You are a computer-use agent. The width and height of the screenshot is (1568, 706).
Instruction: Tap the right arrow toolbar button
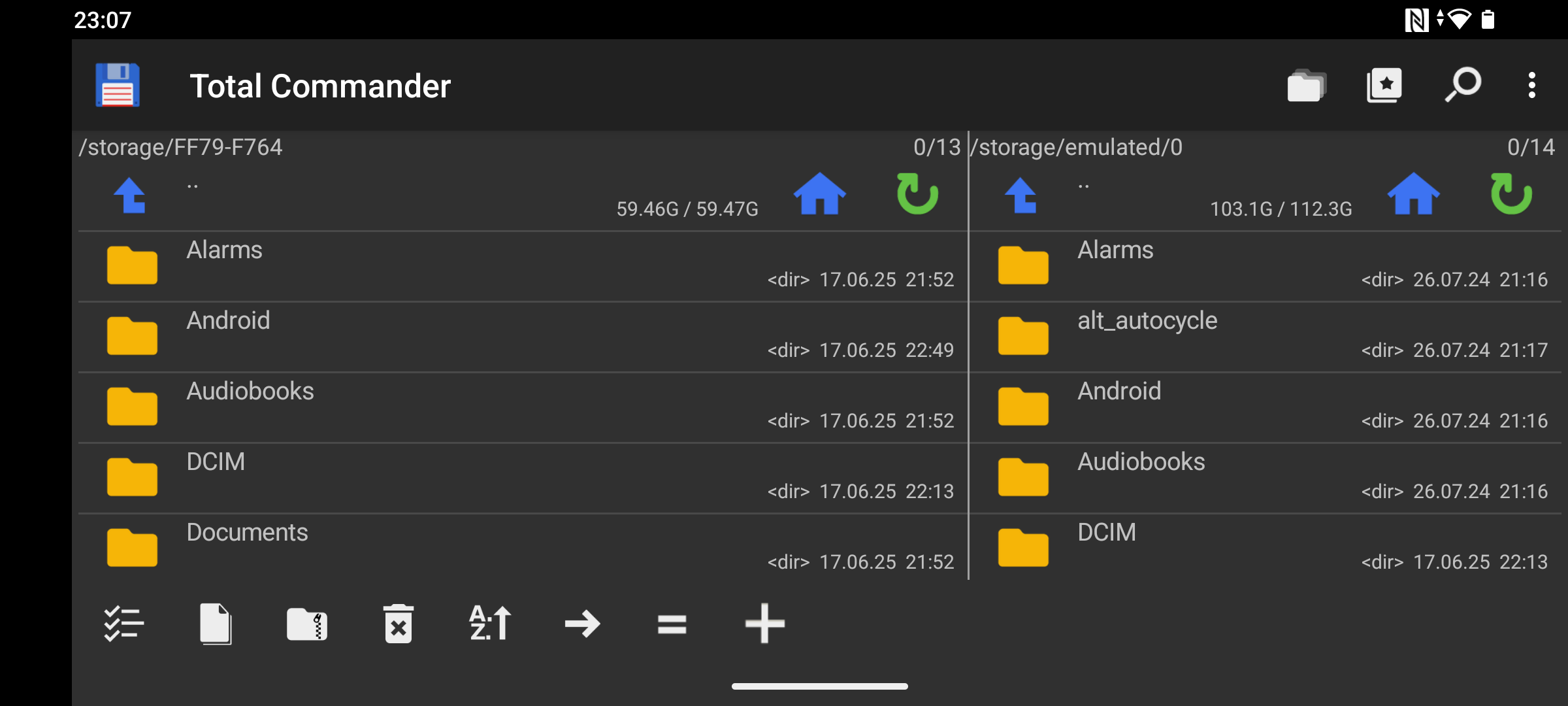(x=581, y=624)
